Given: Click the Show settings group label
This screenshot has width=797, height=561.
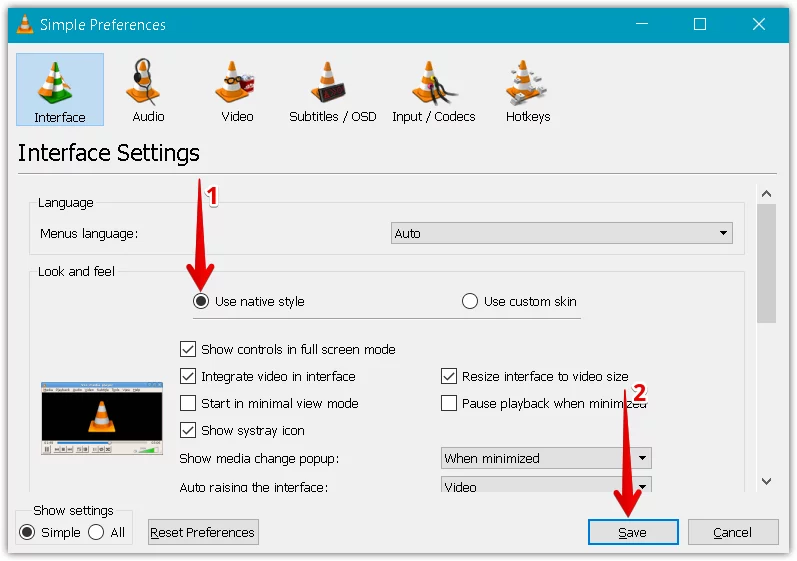Looking at the screenshot, I should pos(73,510).
